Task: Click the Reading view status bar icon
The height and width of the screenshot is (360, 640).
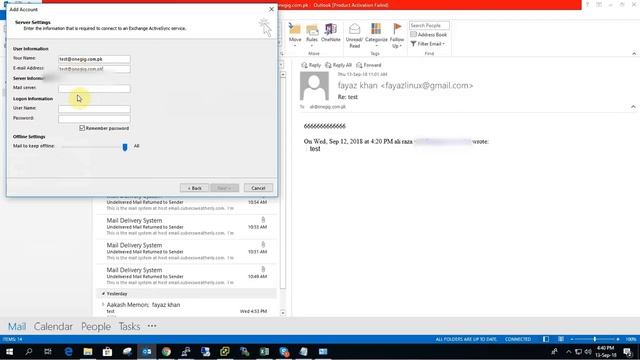Action: tap(561, 339)
